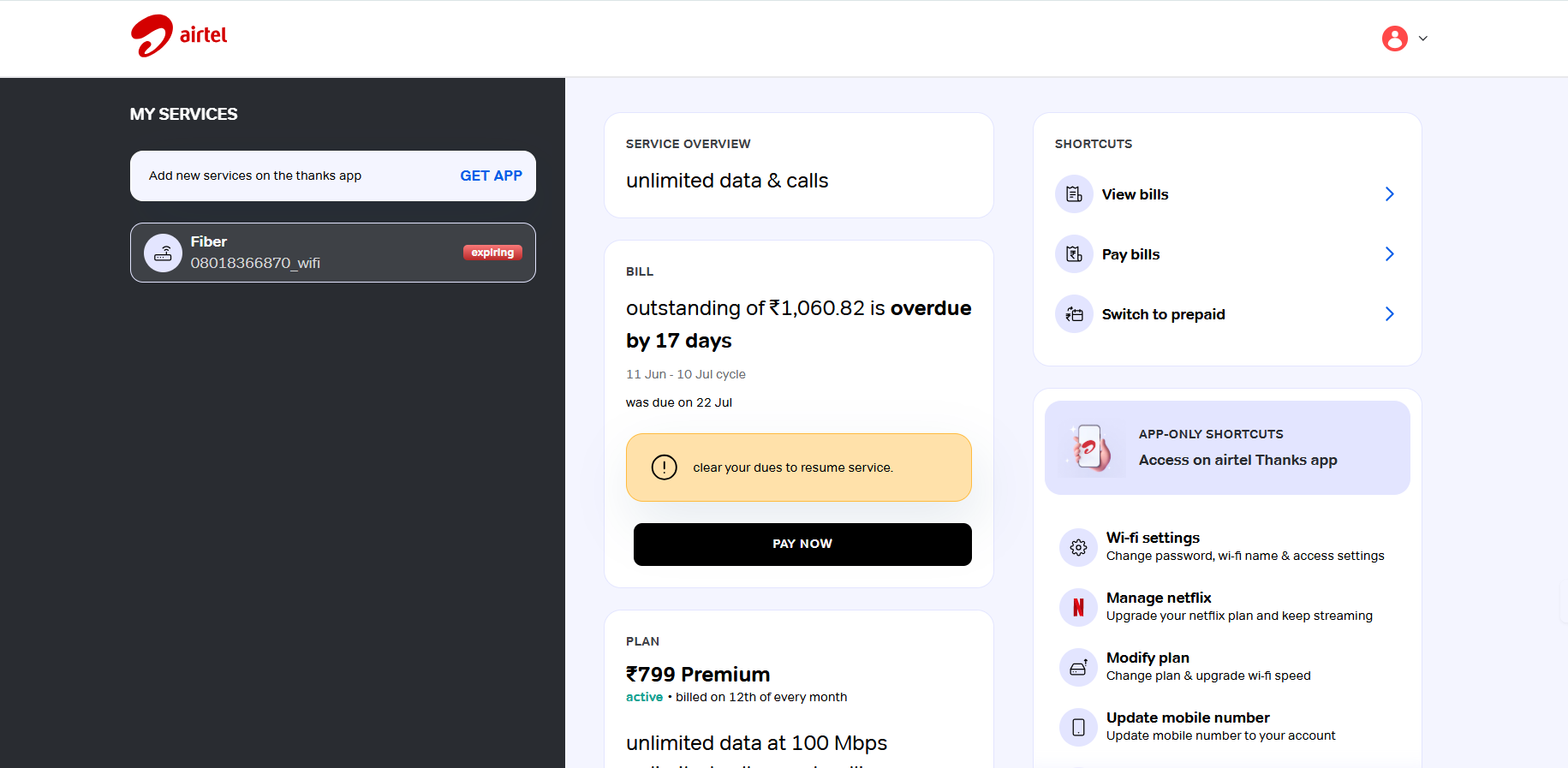The image size is (1568, 768).
Task: Click the Switch to prepaid icon
Action: (x=1074, y=314)
